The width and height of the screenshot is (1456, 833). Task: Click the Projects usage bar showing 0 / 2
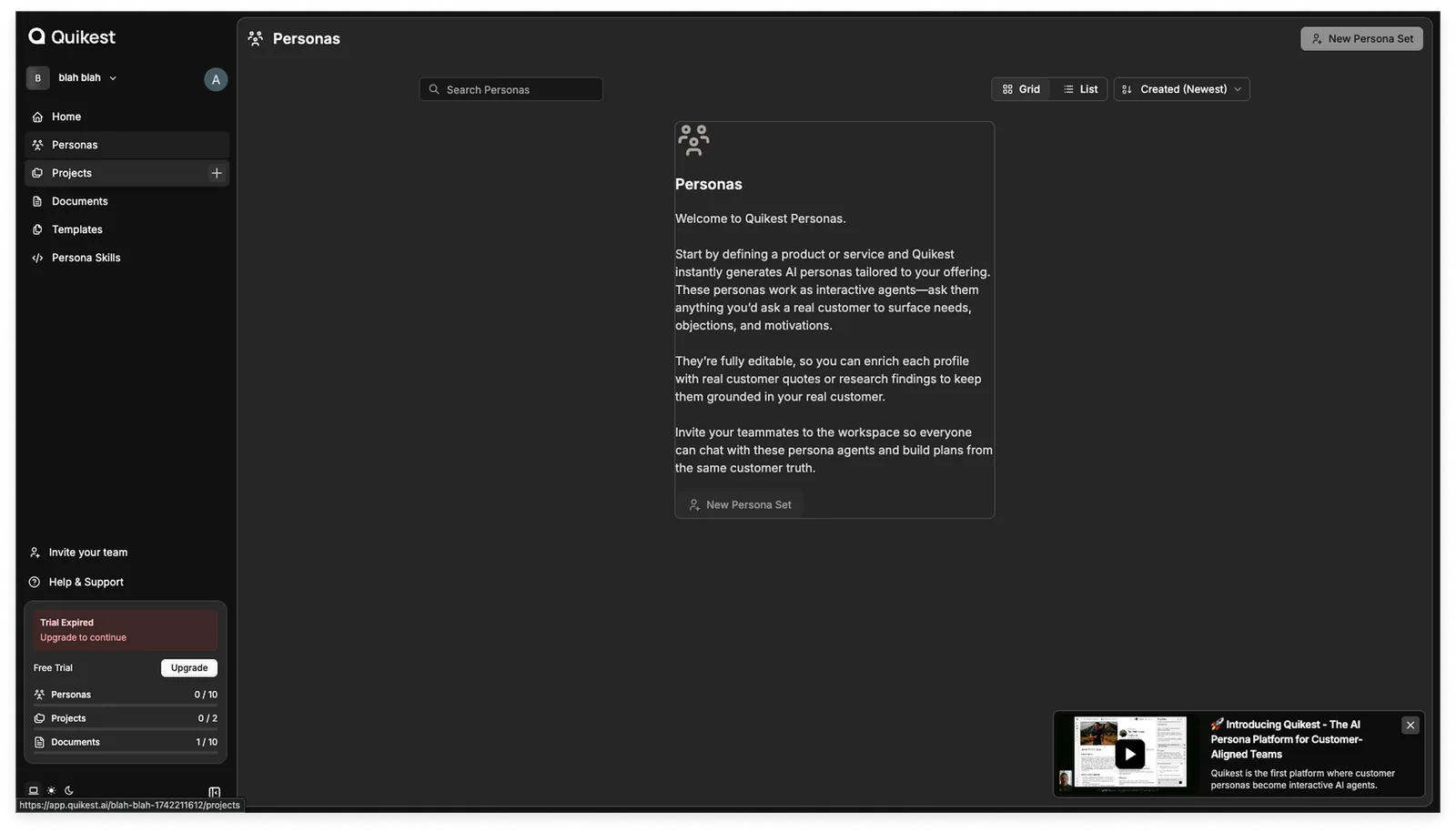pos(126,721)
